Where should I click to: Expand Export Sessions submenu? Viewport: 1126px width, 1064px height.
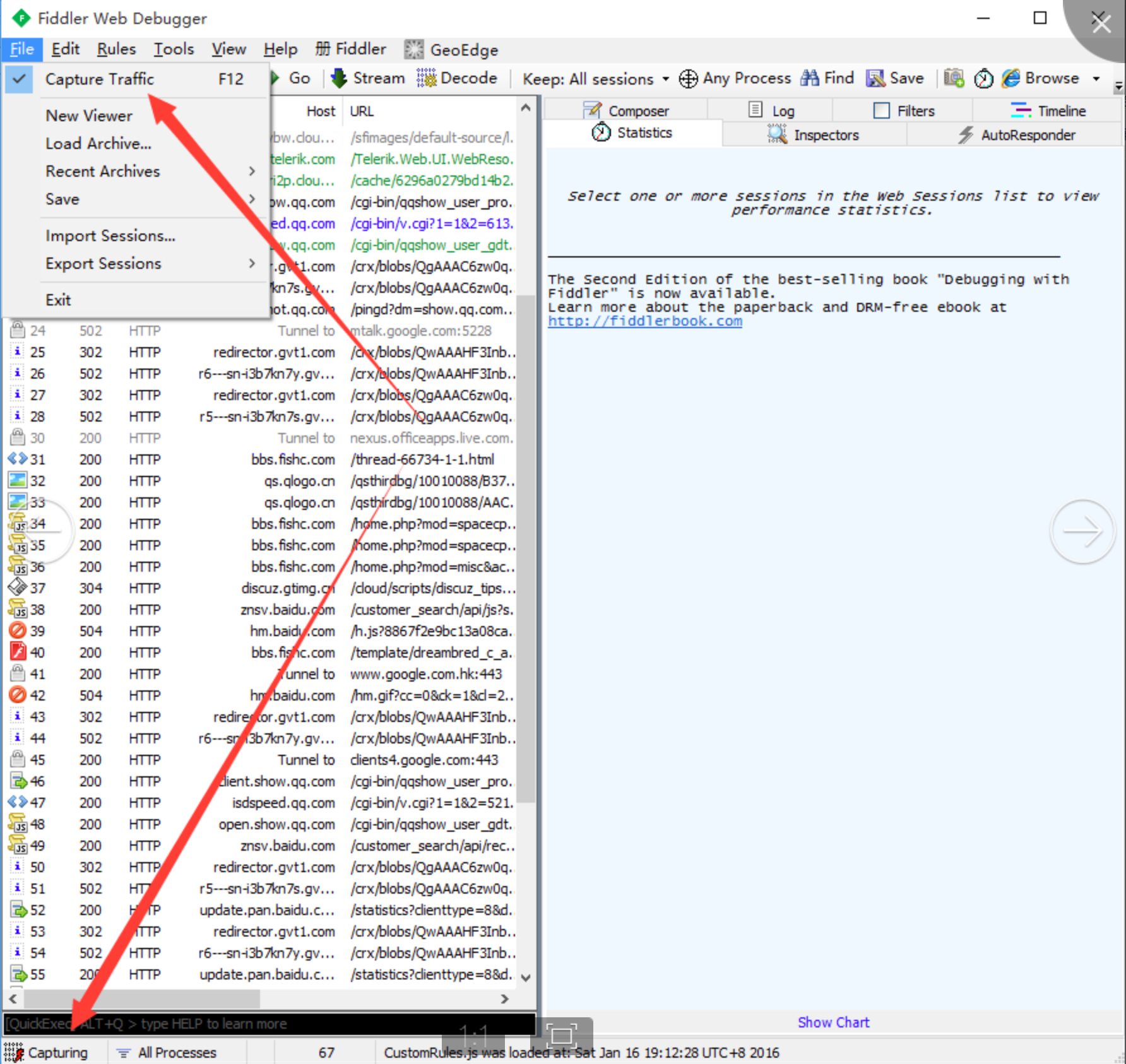[150, 263]
